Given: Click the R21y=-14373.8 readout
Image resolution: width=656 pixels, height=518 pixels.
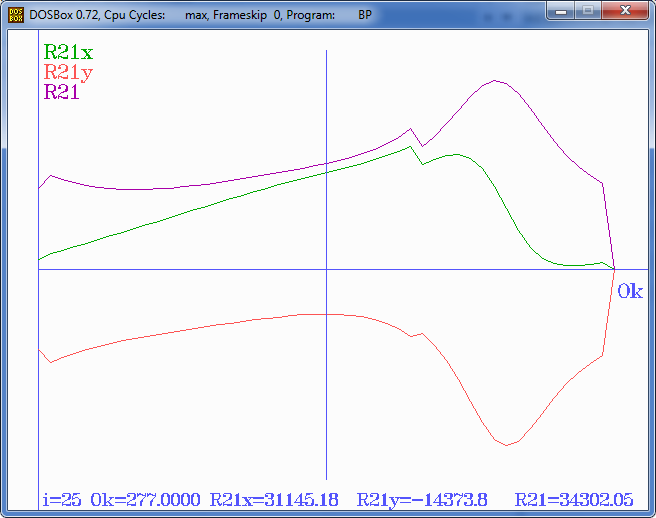Looking at the screenshot, I should pos(422,500).
